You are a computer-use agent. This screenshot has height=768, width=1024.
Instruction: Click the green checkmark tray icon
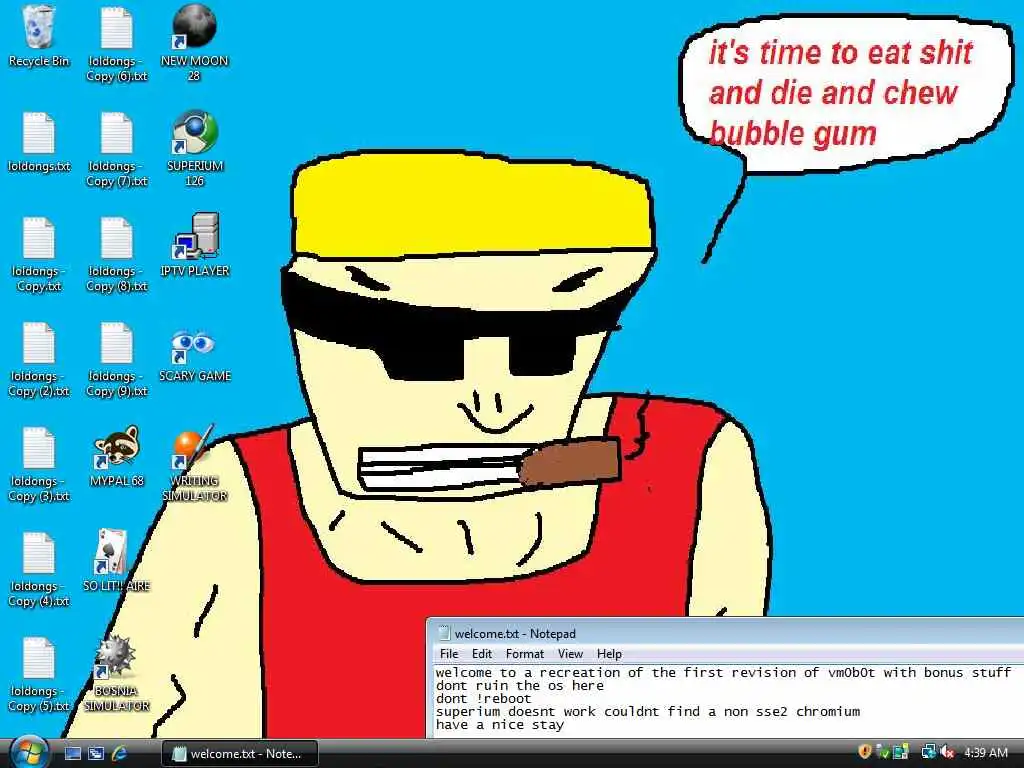pos(883,752)
